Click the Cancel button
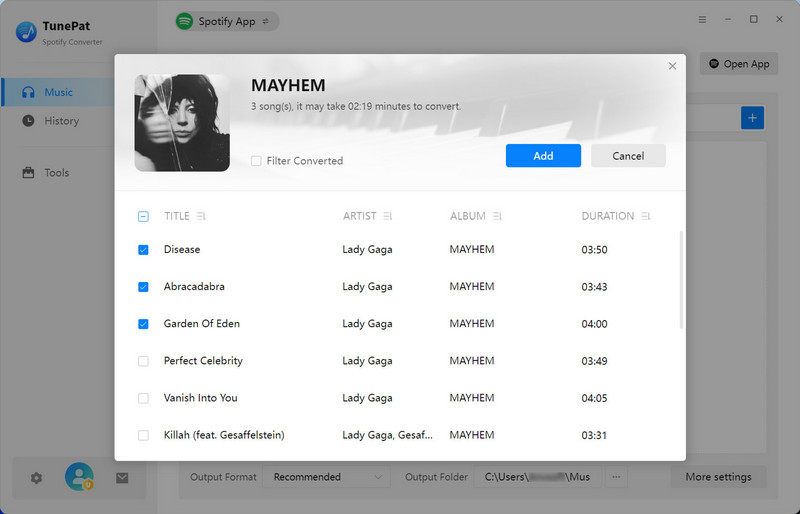800x514 pixels. coord(628,156)
